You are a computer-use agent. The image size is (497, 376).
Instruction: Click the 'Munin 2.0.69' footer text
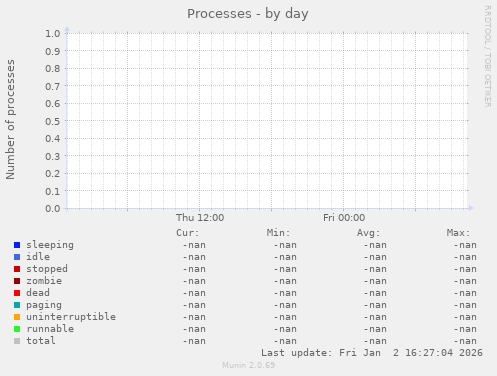pos(249,365)
